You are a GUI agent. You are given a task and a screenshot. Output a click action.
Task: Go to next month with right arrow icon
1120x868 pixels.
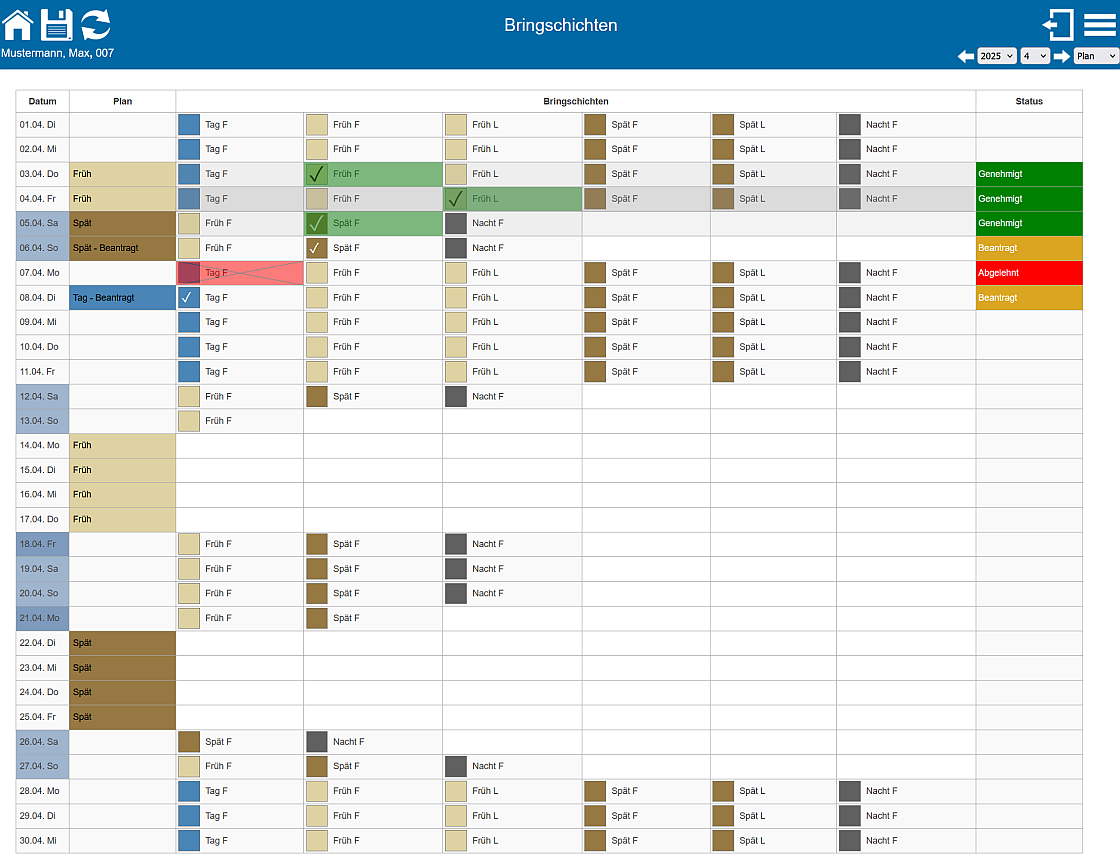[x=1062, y=56]
